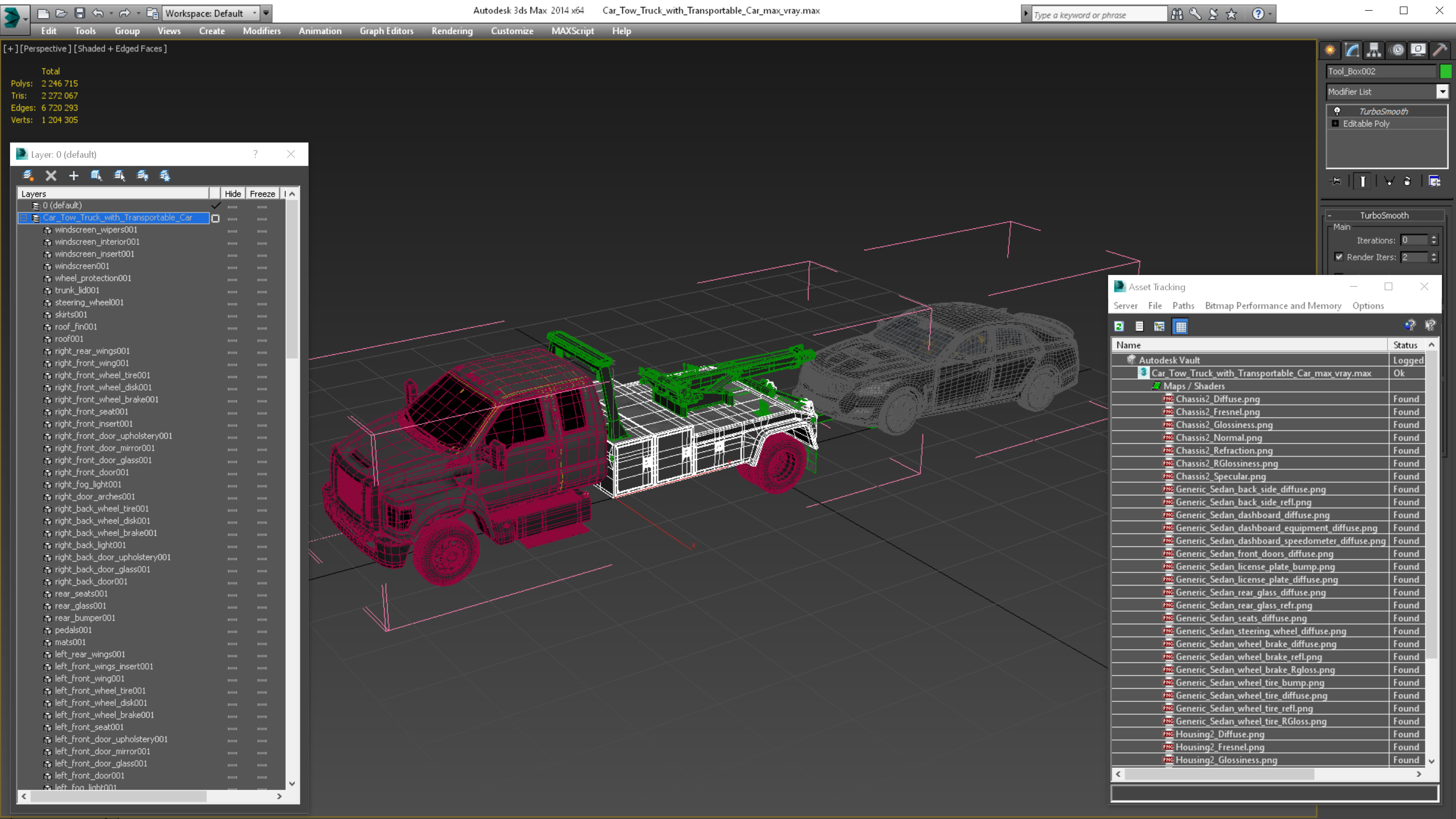Screen dimensions: 1456x819
Task: Click in the keyword search field
Action: tap(1099, 15)
